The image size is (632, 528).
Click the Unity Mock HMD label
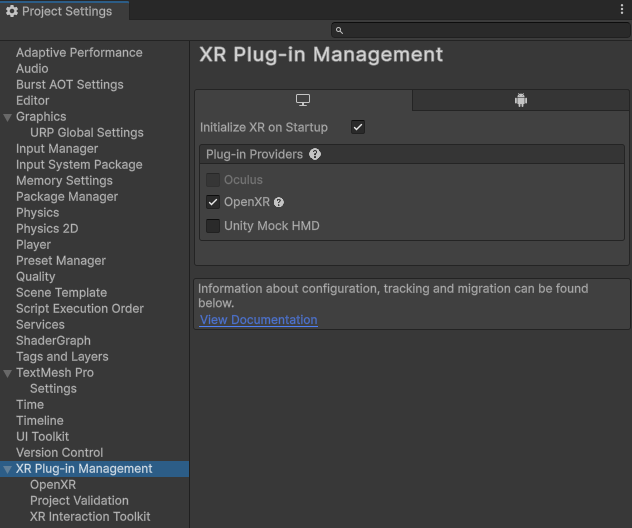tap(272, 226)
